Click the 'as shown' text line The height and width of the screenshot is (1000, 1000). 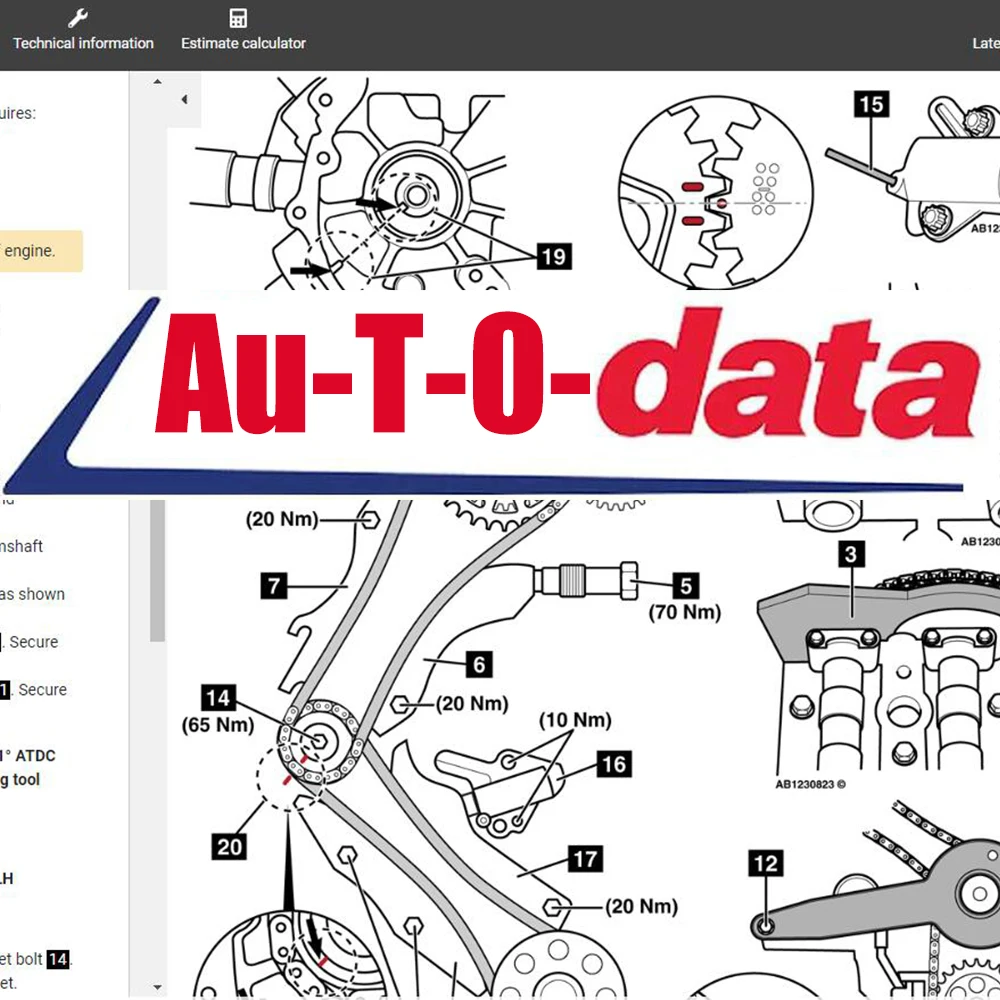click(33, 594)
